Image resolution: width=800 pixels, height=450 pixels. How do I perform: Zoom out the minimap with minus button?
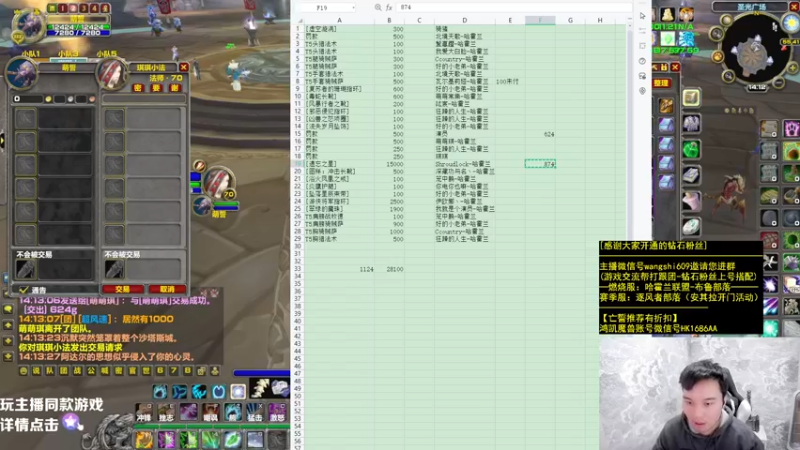click(779, 82)
